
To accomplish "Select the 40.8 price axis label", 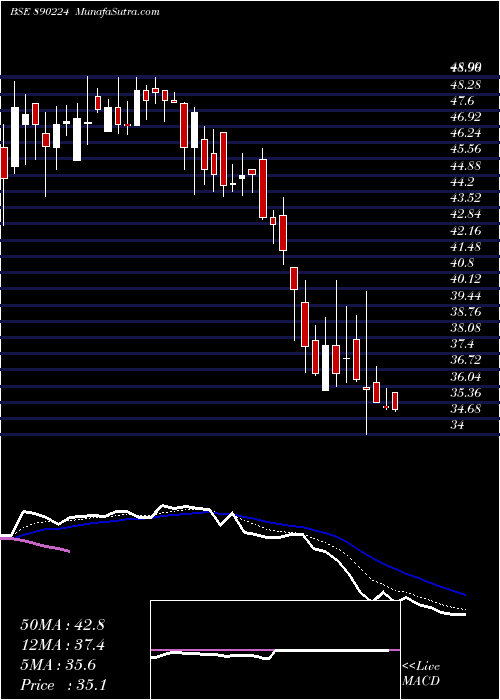I will click(463, 263).
